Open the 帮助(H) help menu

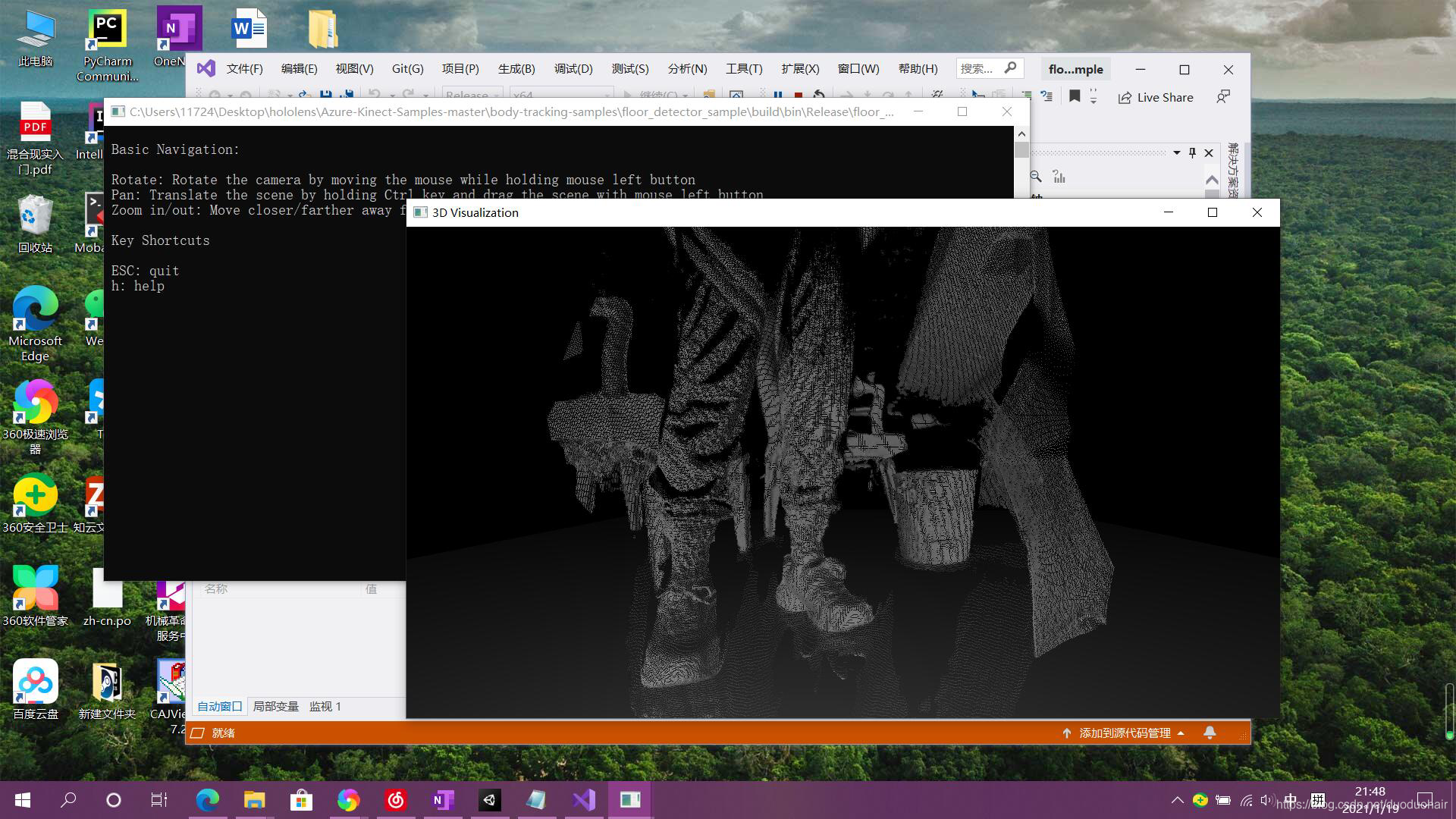(x=918, y=69)
